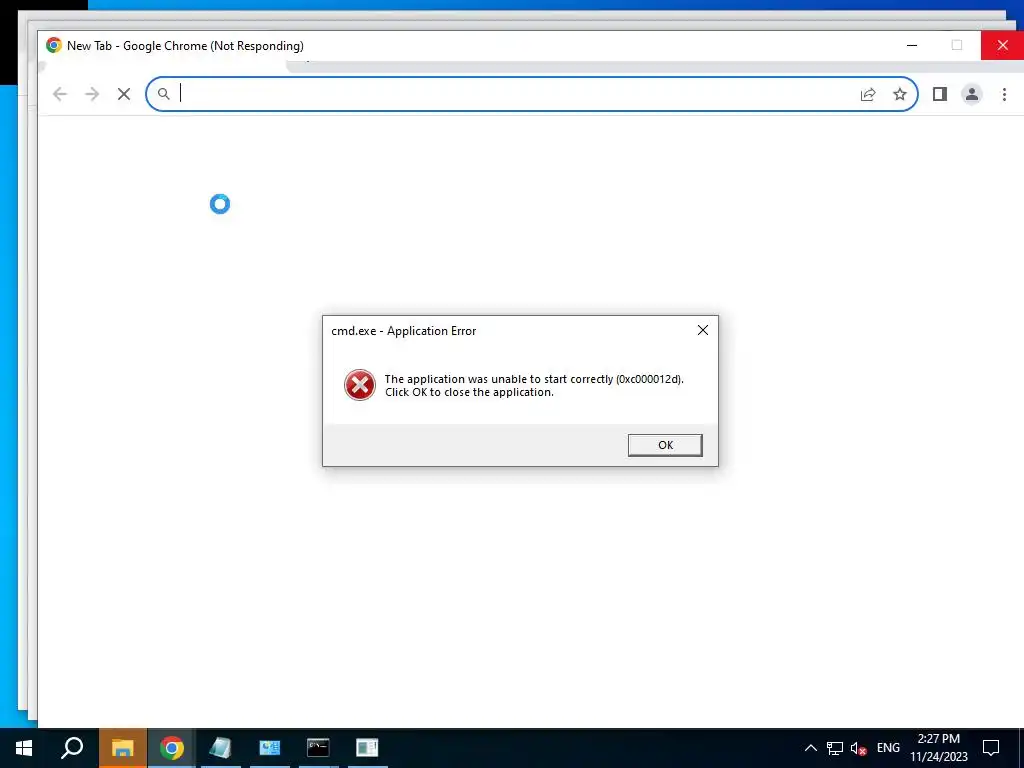Open the last taskbar app window icon
The height and width of the screenshot is (768, 1024).
pos(367,748)
